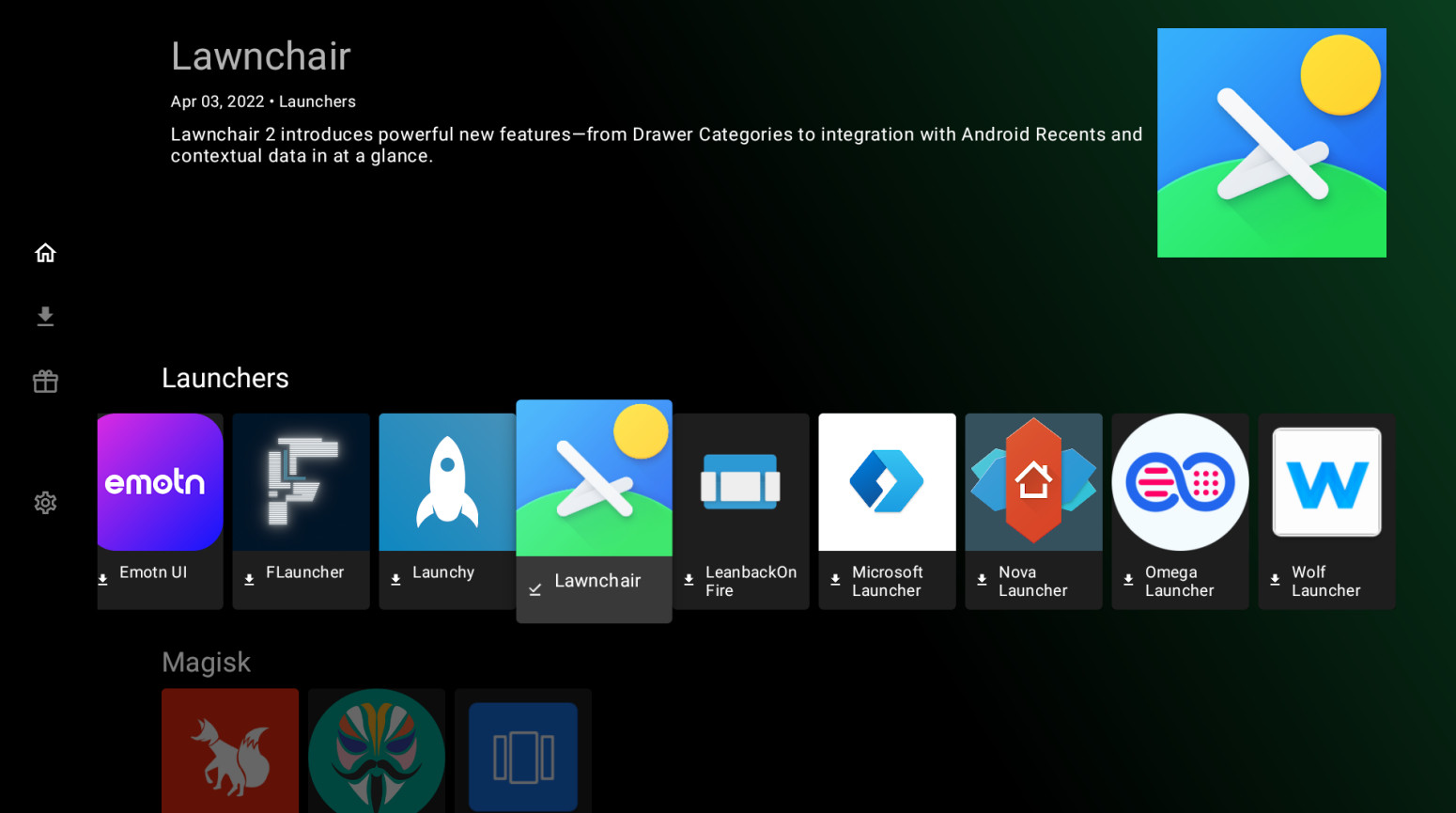Click the Magisk category heading
This screenshot has height=813, width=1456.
pyautogui.click(x=206, y=663)
